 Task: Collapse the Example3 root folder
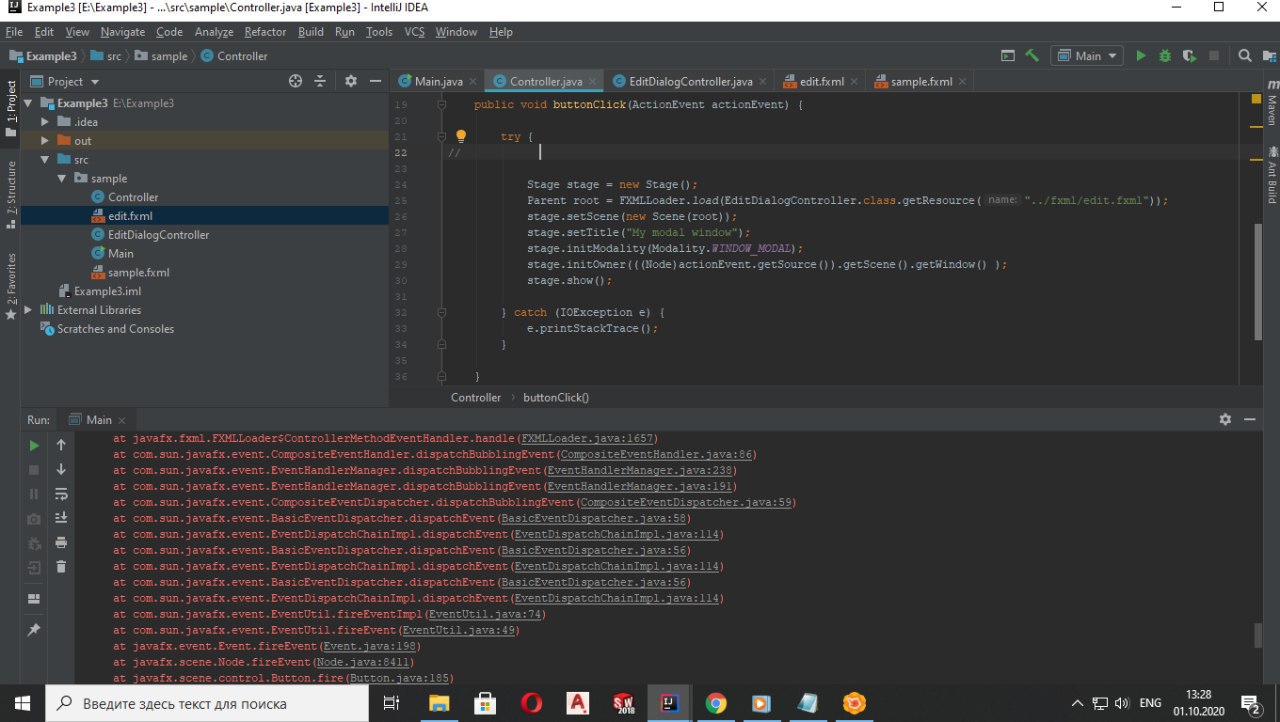pyautogui.click(x=28, y=103)
